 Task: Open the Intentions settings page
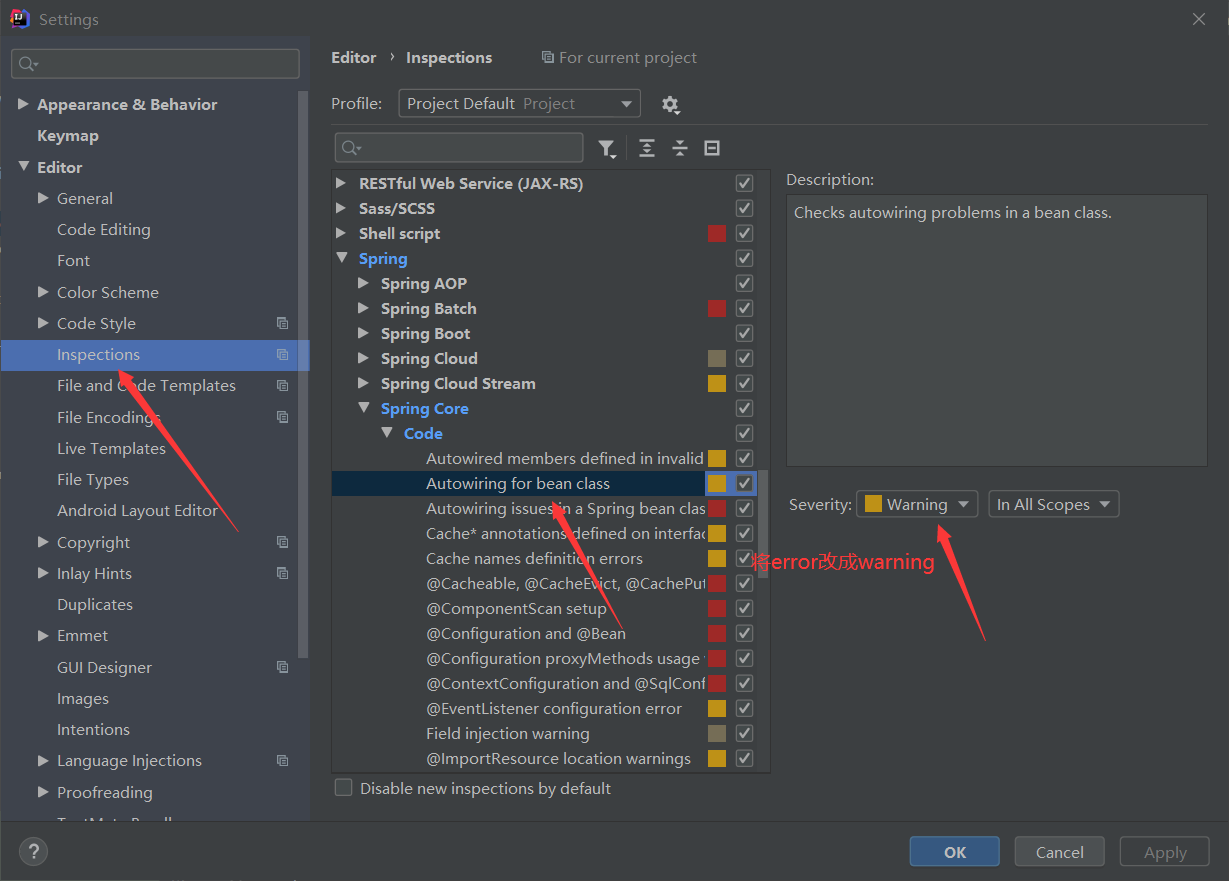93,729
